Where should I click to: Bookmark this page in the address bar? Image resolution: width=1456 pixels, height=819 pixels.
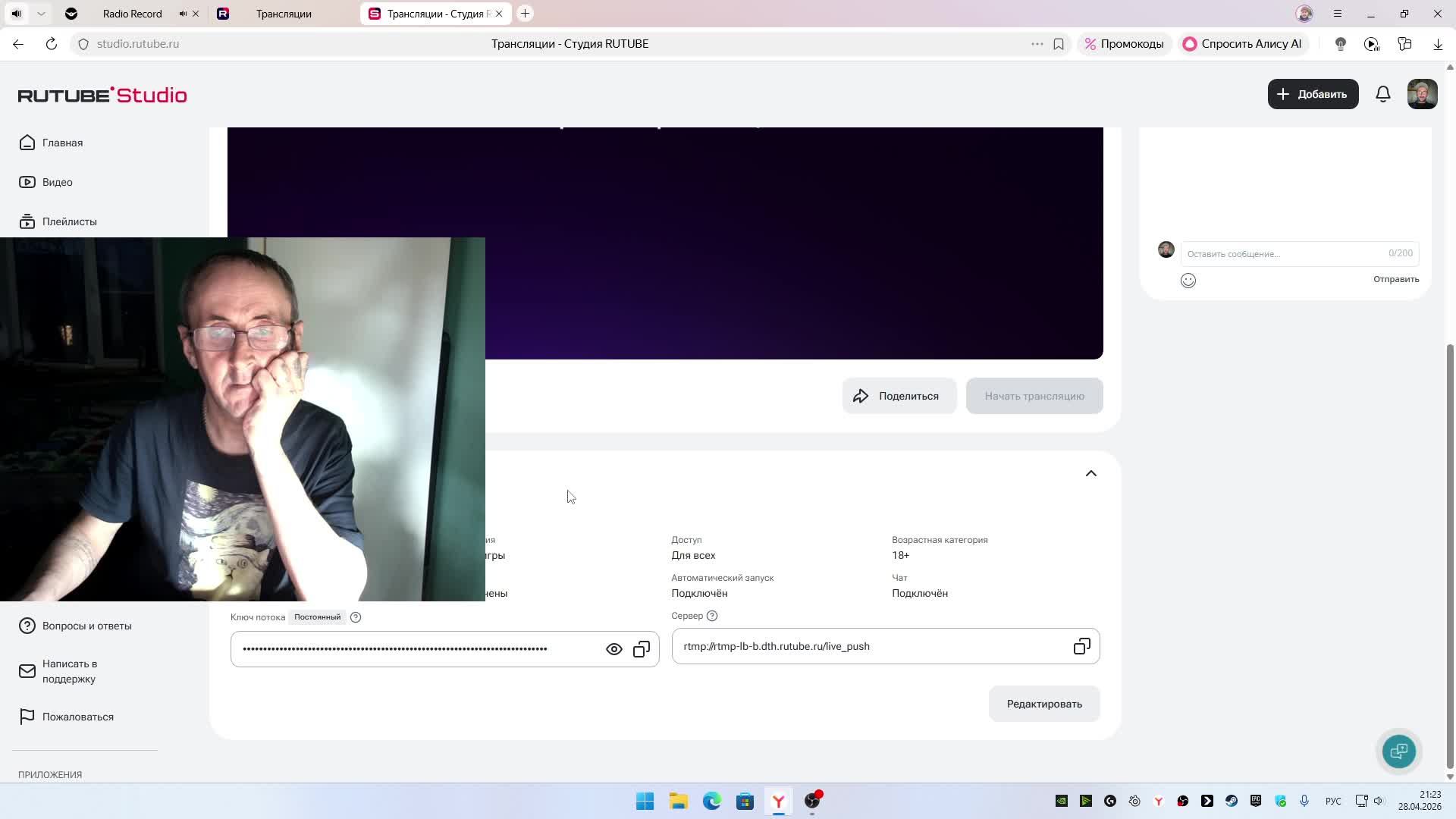click(x=1059, y=44)
